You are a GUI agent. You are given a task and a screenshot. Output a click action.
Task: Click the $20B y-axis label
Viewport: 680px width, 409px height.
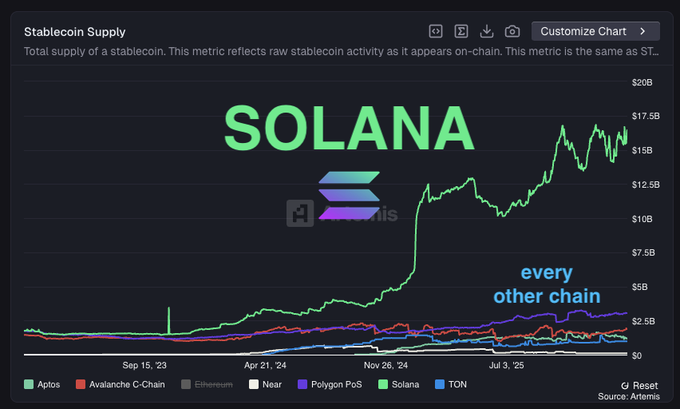coord(640,81)
